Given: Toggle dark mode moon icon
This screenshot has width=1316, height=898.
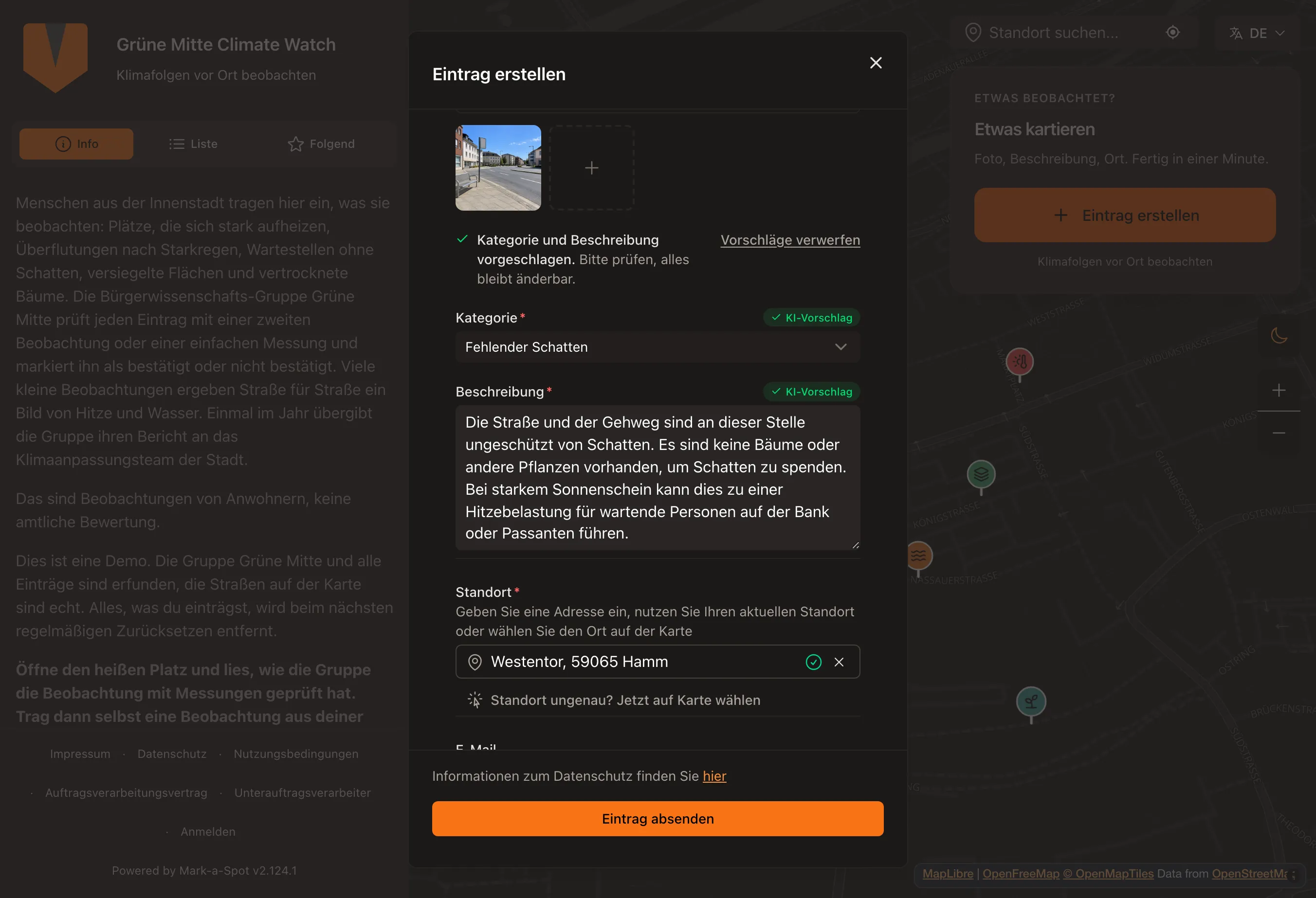Looking at the screenshot, I should (1279, 335).
